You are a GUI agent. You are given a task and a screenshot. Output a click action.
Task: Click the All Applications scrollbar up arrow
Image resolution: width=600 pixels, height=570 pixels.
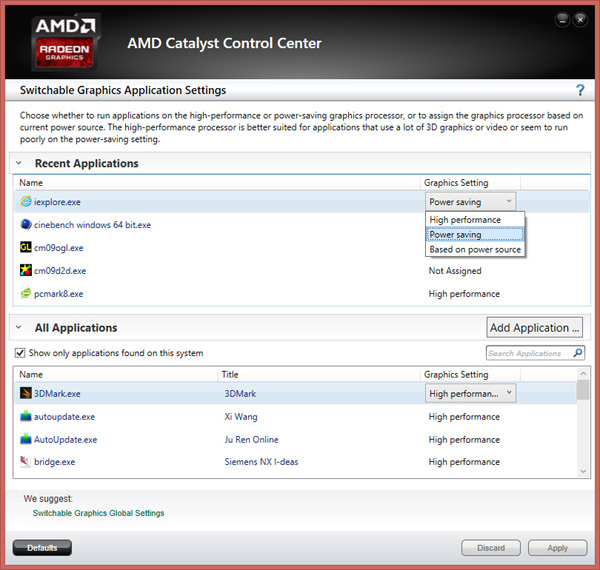click(x=583, y=373)
